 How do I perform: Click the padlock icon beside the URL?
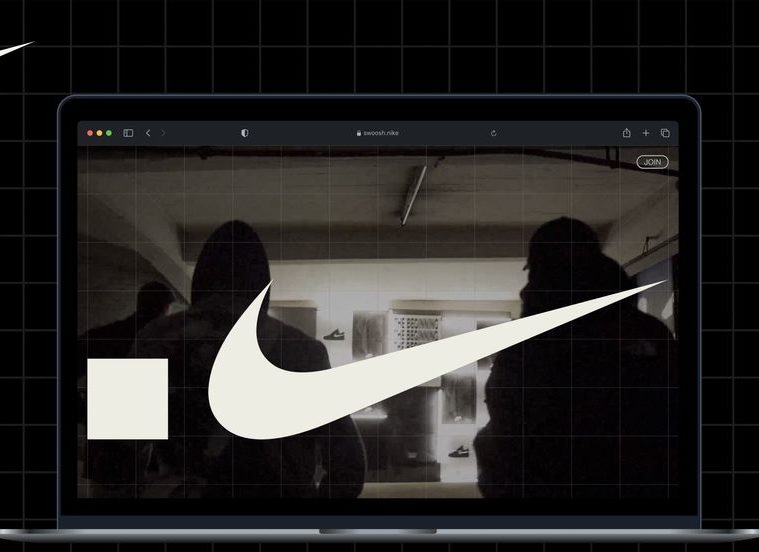pos(358,133)
